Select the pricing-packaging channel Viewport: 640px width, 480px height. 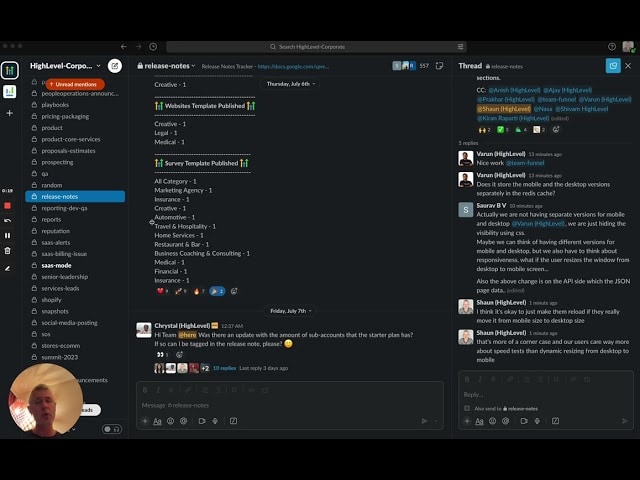coord(65,116)
